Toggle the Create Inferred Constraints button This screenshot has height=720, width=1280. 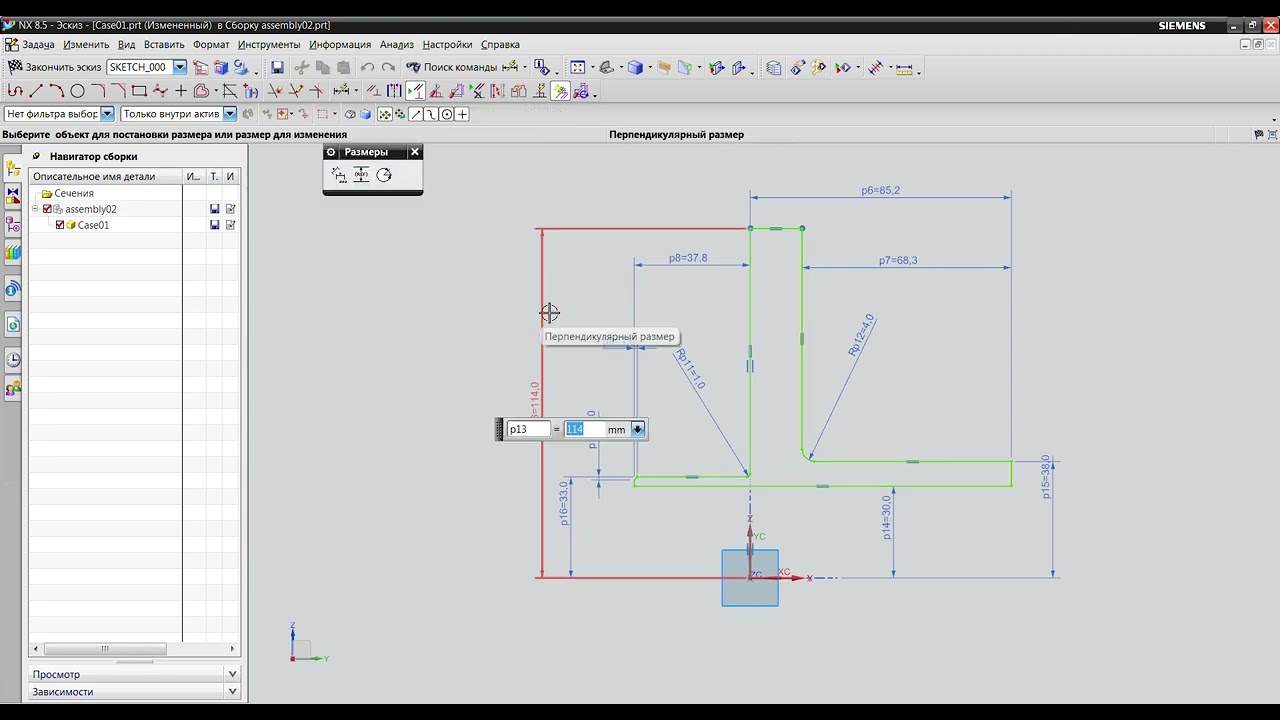(560, 91)
